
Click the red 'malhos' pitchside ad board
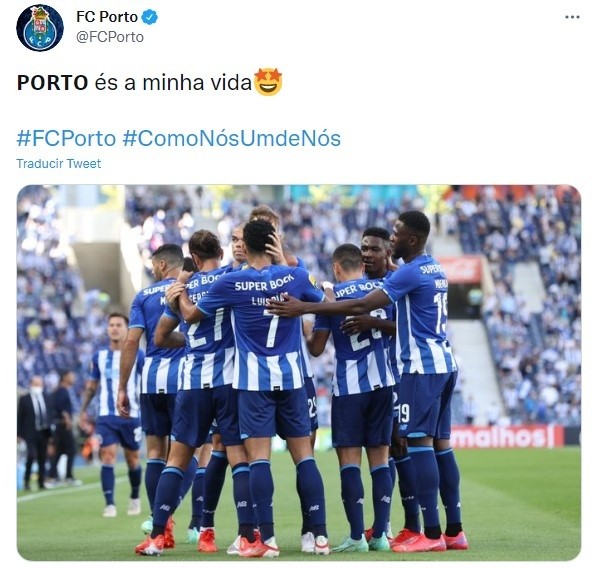tap(505, 436)
